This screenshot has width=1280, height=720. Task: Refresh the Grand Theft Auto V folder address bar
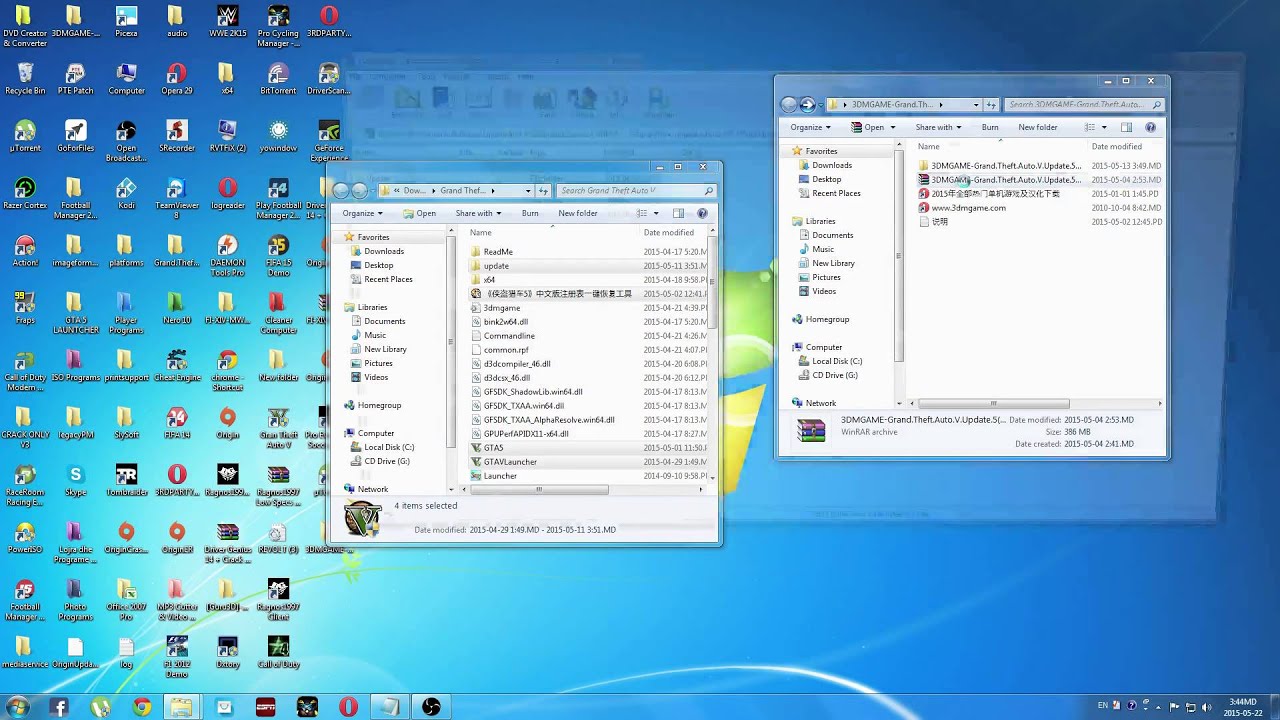543,190
